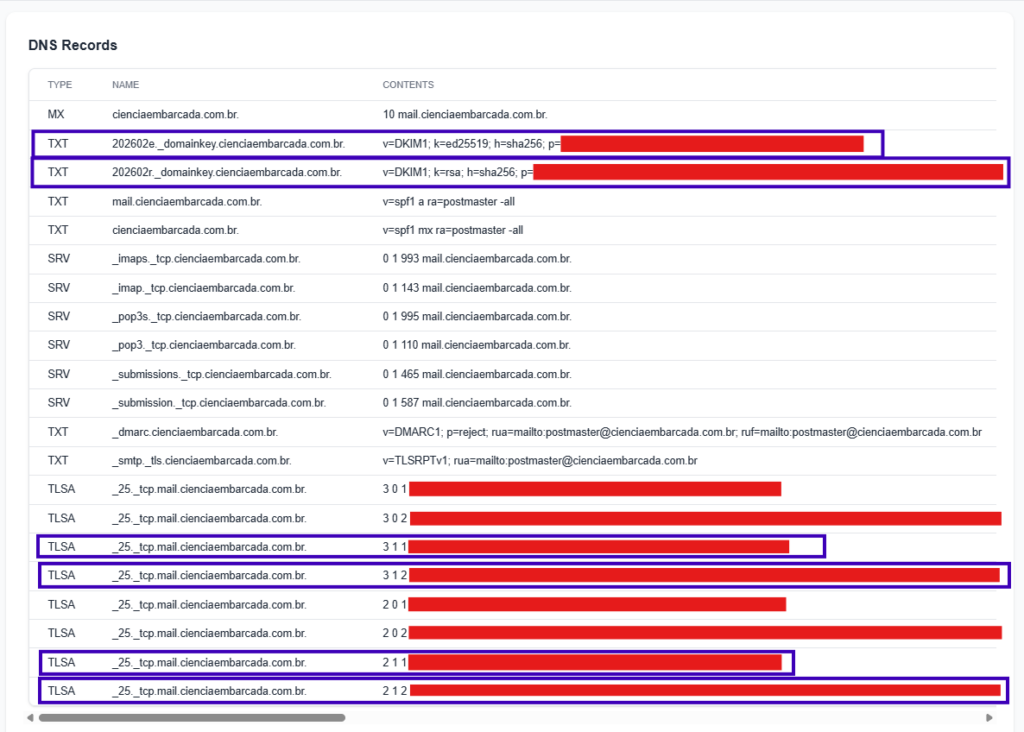Screen dimensions: 1024x732
Task: Click the right scroll arrow
Action: (x=989, y=717)
